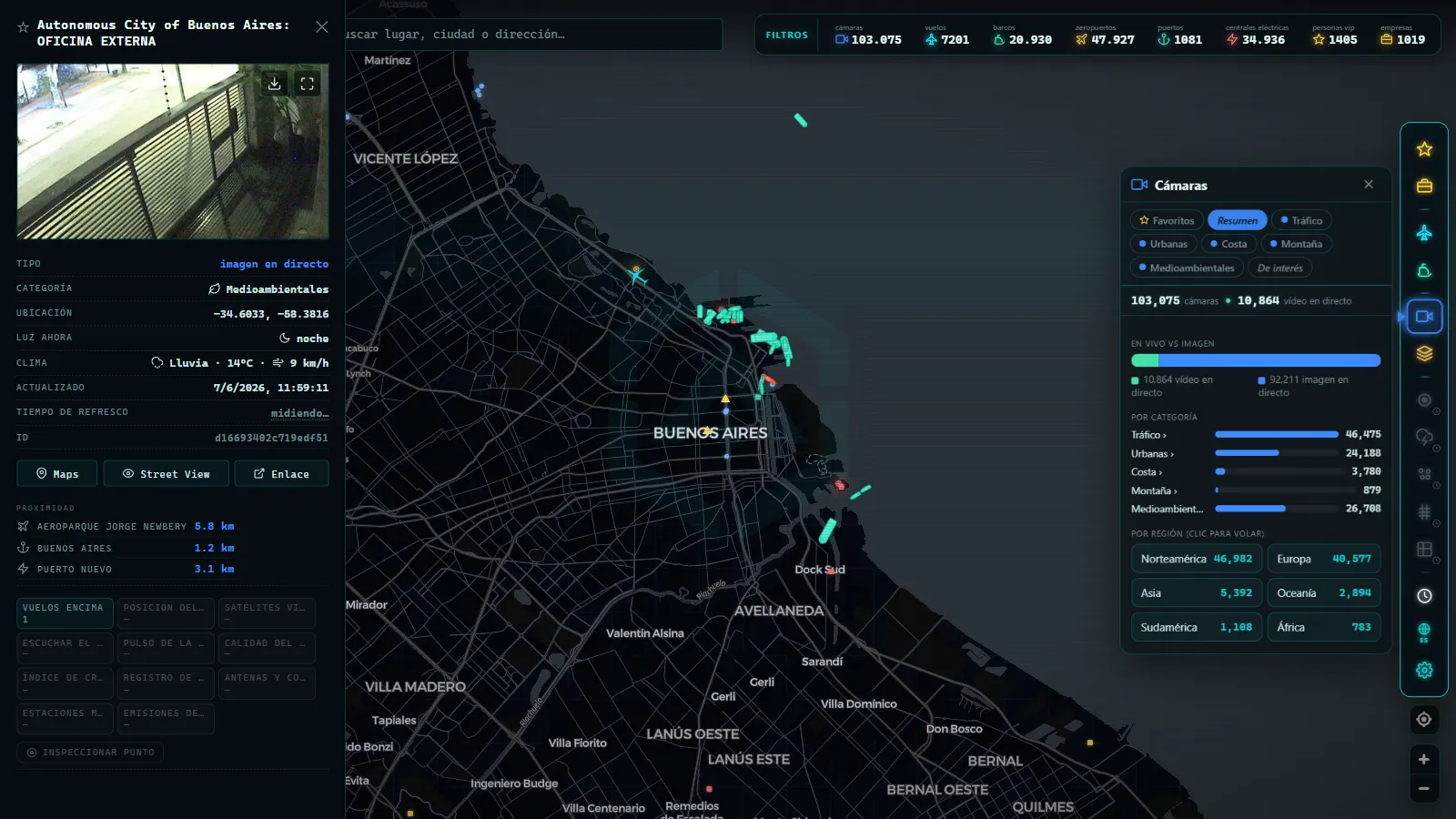Zoom out the map with minus button
The image size is (1456, 819).
(x=1424, y=788)
